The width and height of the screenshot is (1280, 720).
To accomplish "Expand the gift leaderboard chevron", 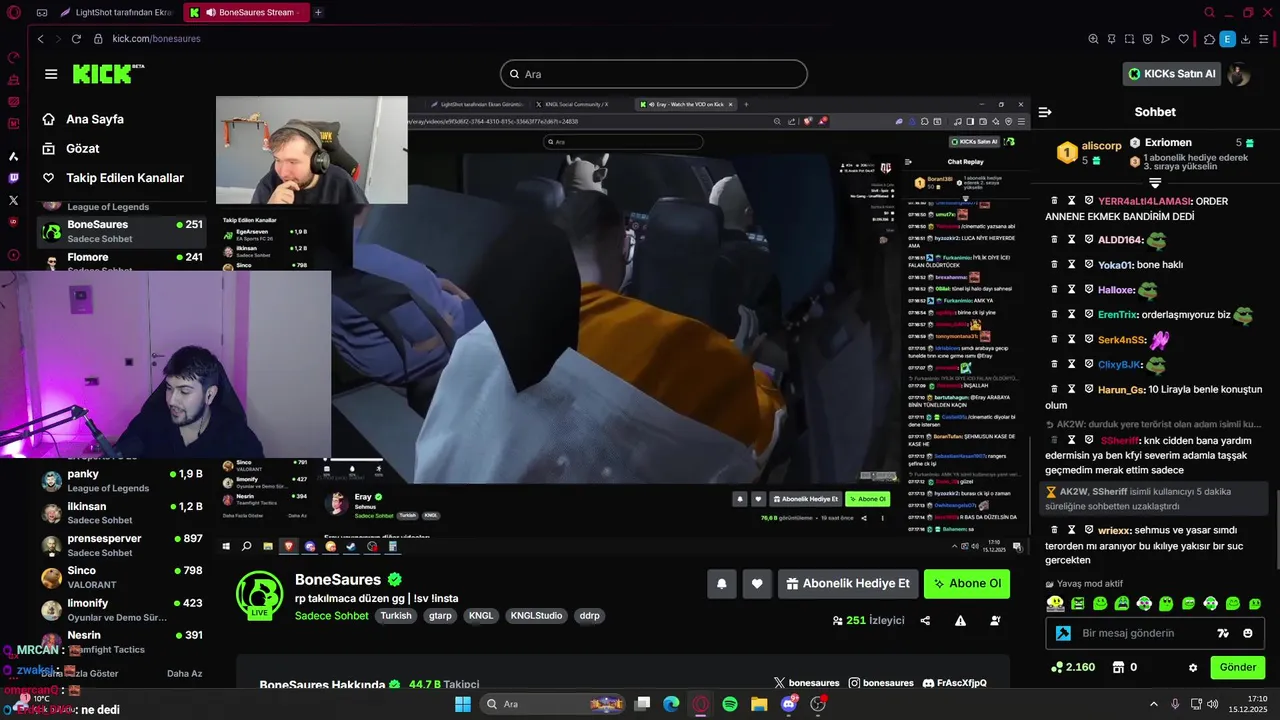I will pyautogui.click(x=1155, y=183).
